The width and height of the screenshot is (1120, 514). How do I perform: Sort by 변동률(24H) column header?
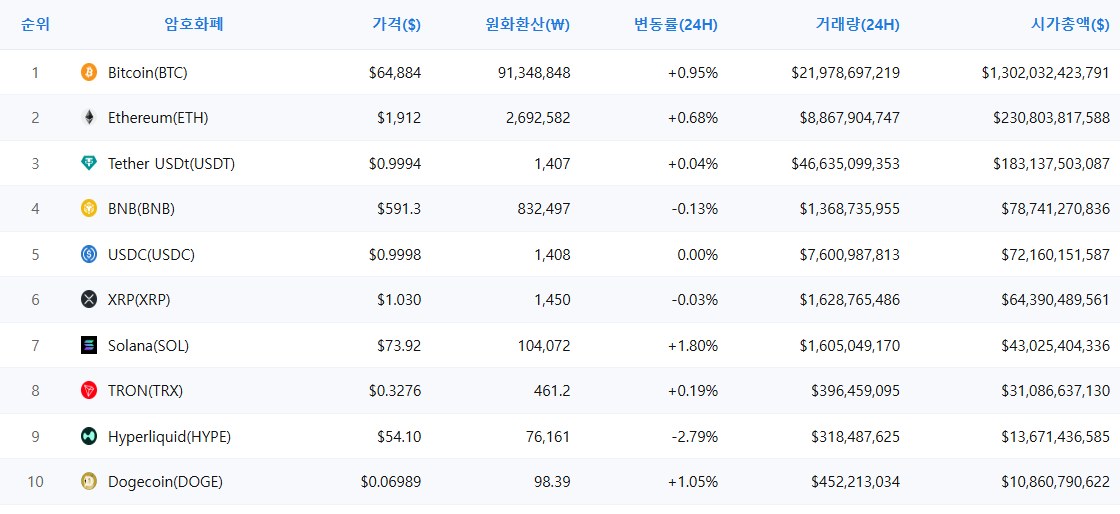pos(676,24)
